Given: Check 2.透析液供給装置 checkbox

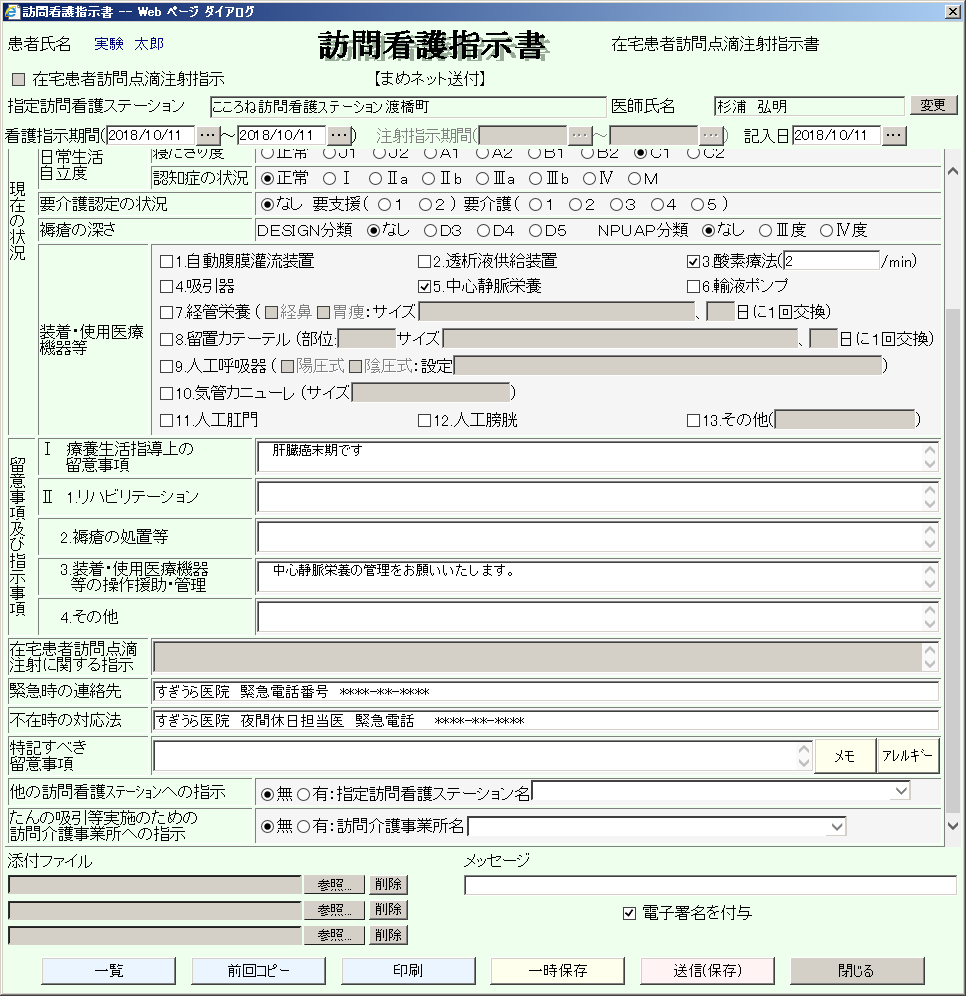Looking at the screenshot, I should point(424,262).
